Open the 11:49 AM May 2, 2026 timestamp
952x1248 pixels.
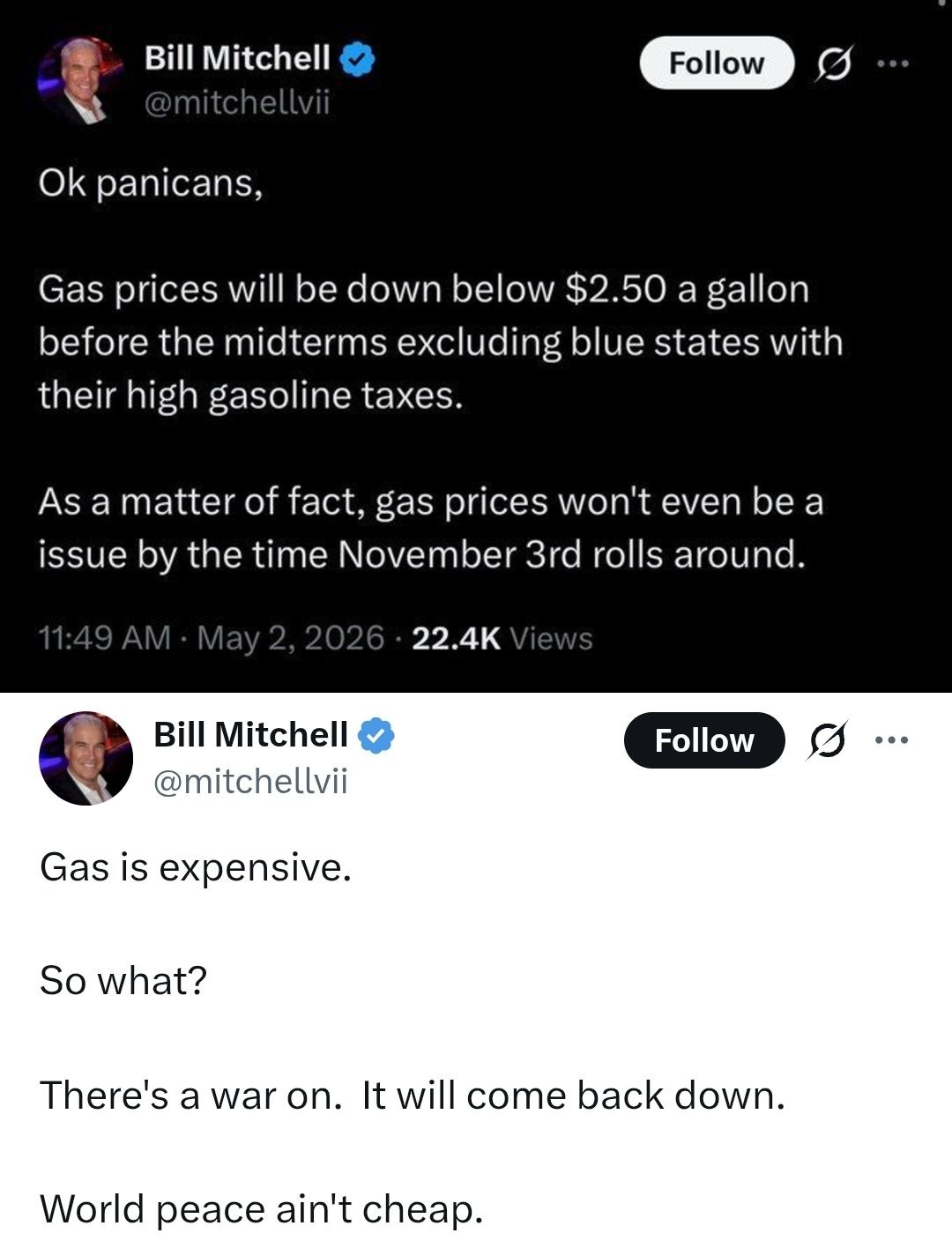coord(212,637)
